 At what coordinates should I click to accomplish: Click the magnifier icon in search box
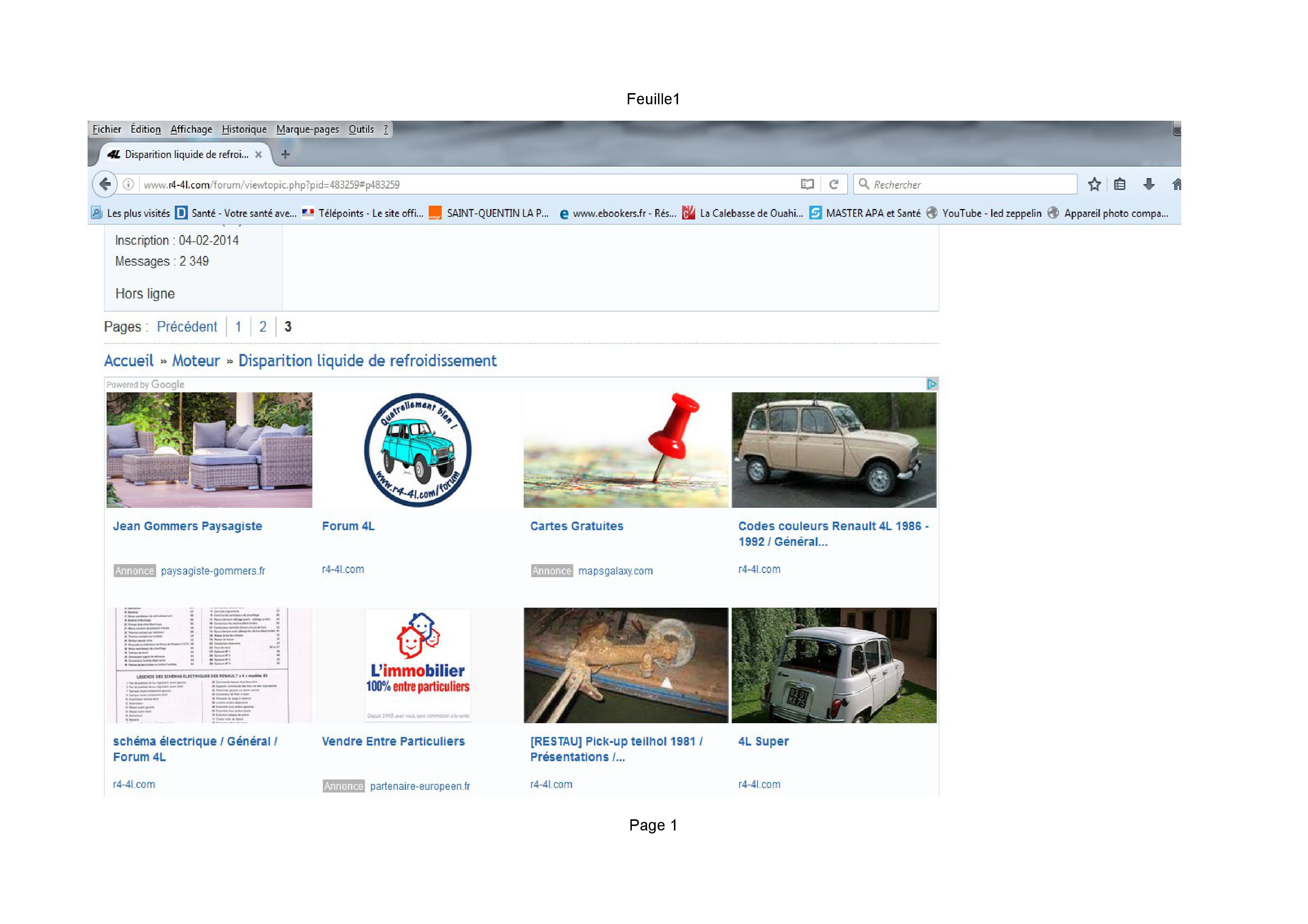[864, 184]
